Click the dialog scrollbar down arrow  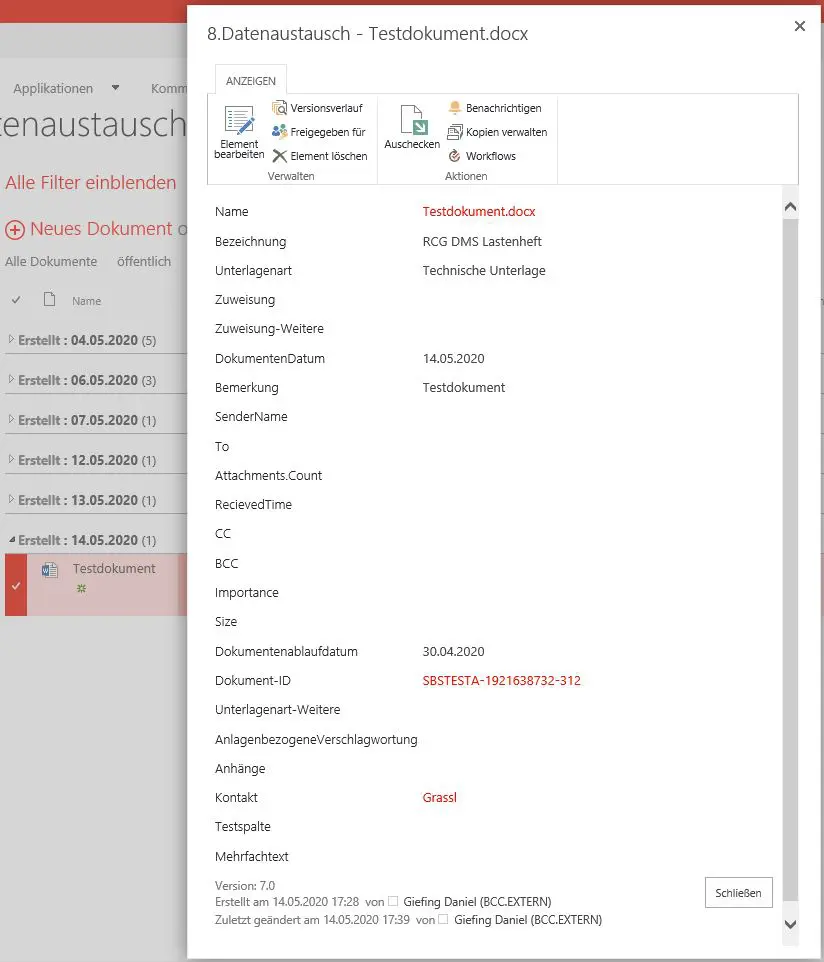click(791, 925)
